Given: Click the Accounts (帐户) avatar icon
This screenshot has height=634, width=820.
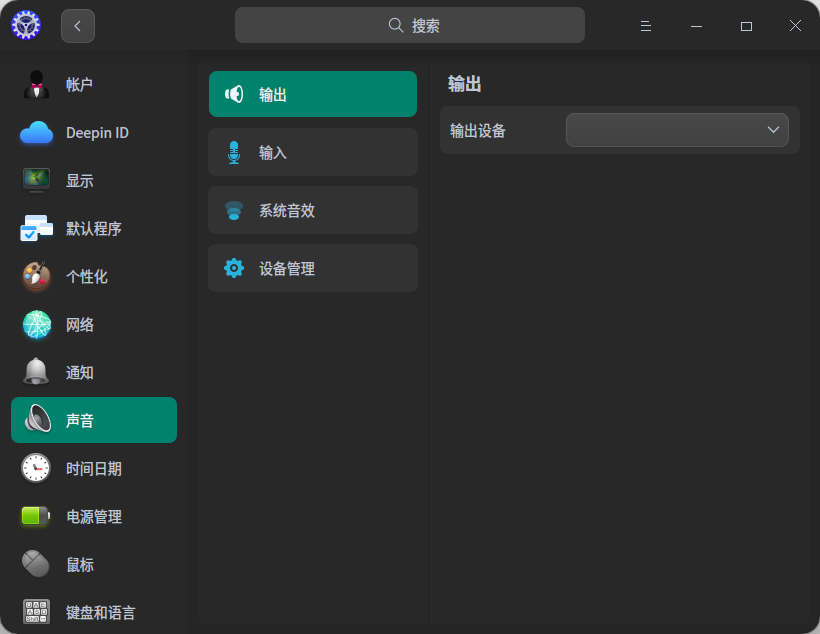Looking at the screenshot, I should tap(37, 85).
